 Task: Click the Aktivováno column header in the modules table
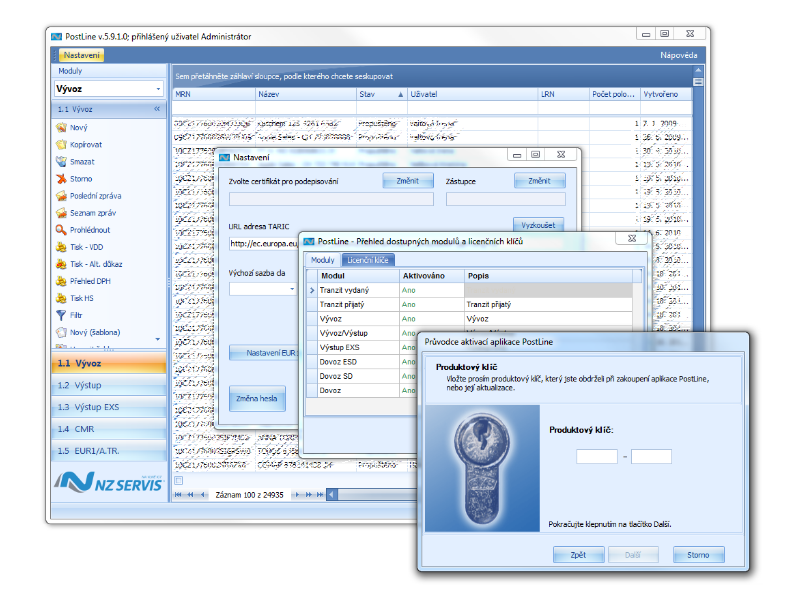(431, 276)
